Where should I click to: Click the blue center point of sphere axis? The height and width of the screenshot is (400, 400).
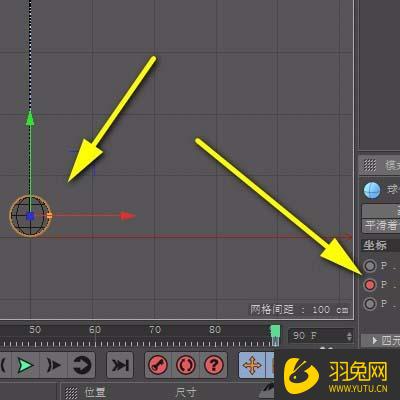[30, 216]
